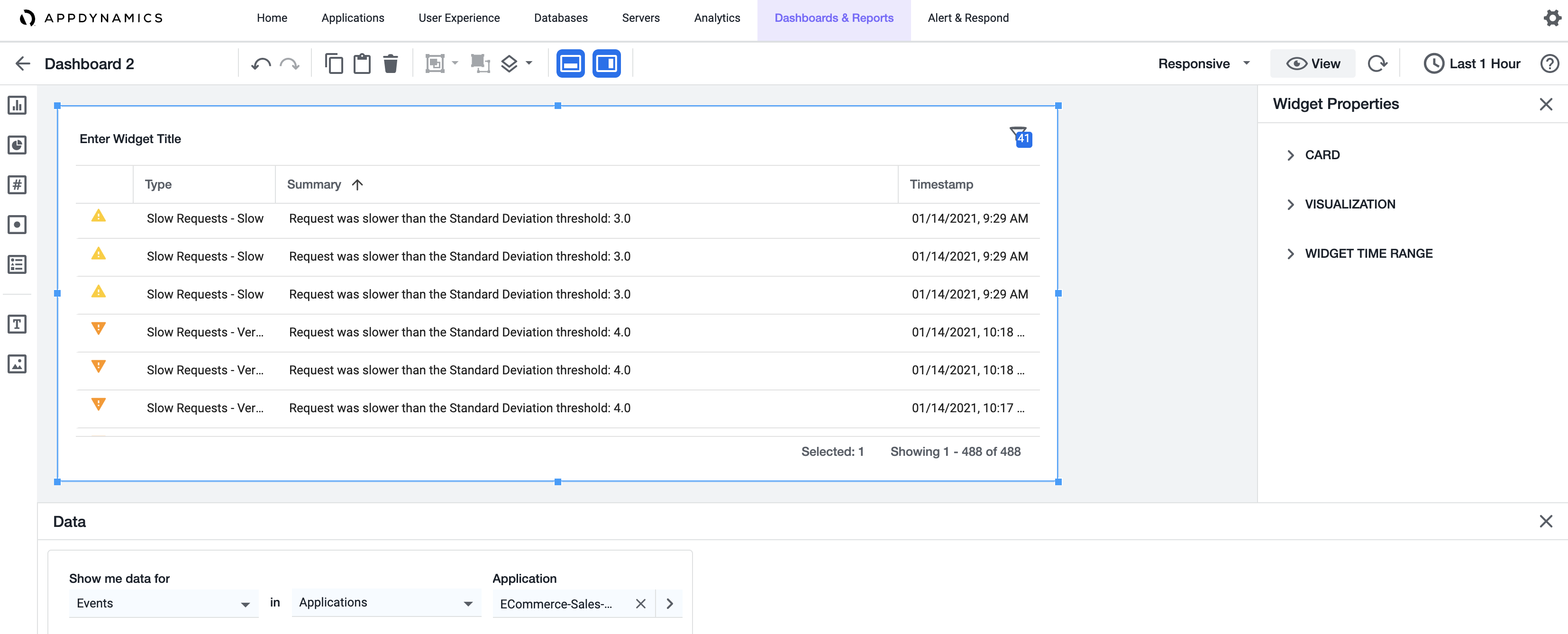Expand the VISUALIZATION section
The width and height of the screenshot is (1568, 634).
coord(1341,204)
